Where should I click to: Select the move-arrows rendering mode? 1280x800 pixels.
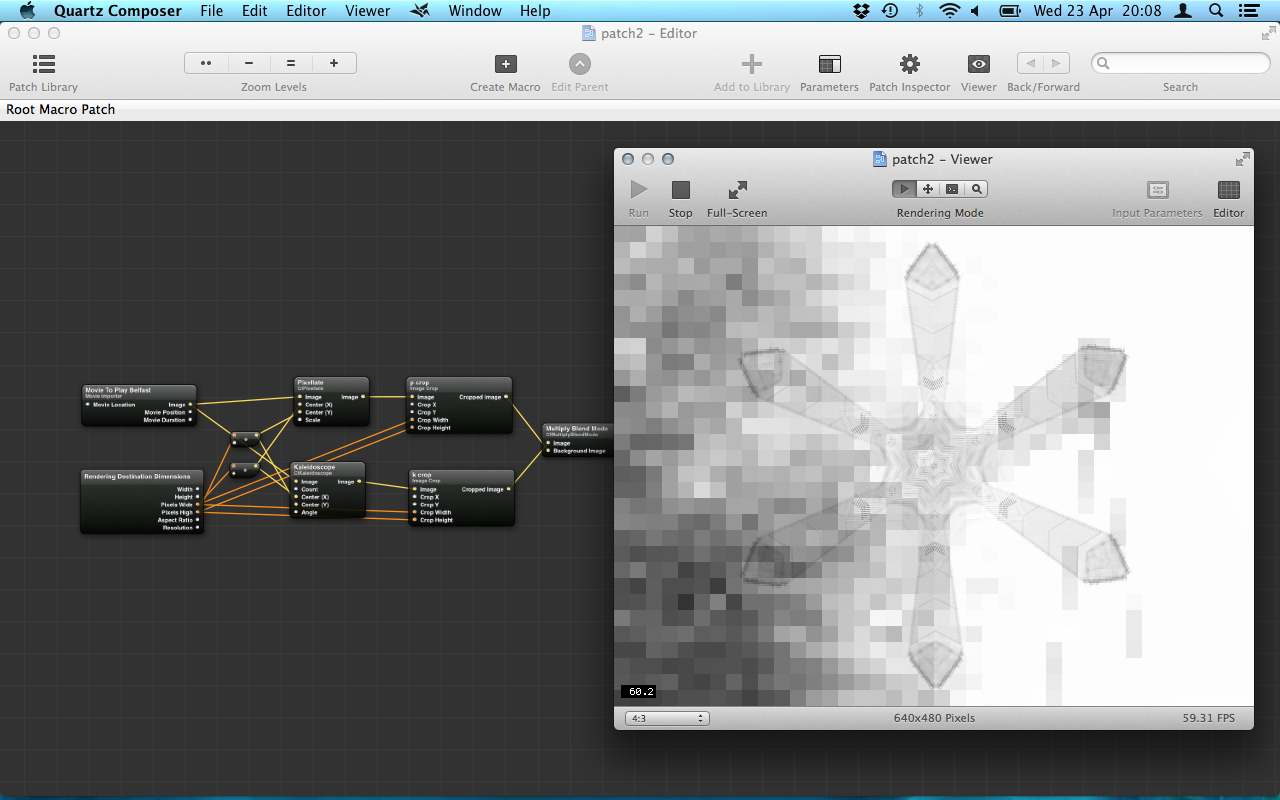[928, 189]
